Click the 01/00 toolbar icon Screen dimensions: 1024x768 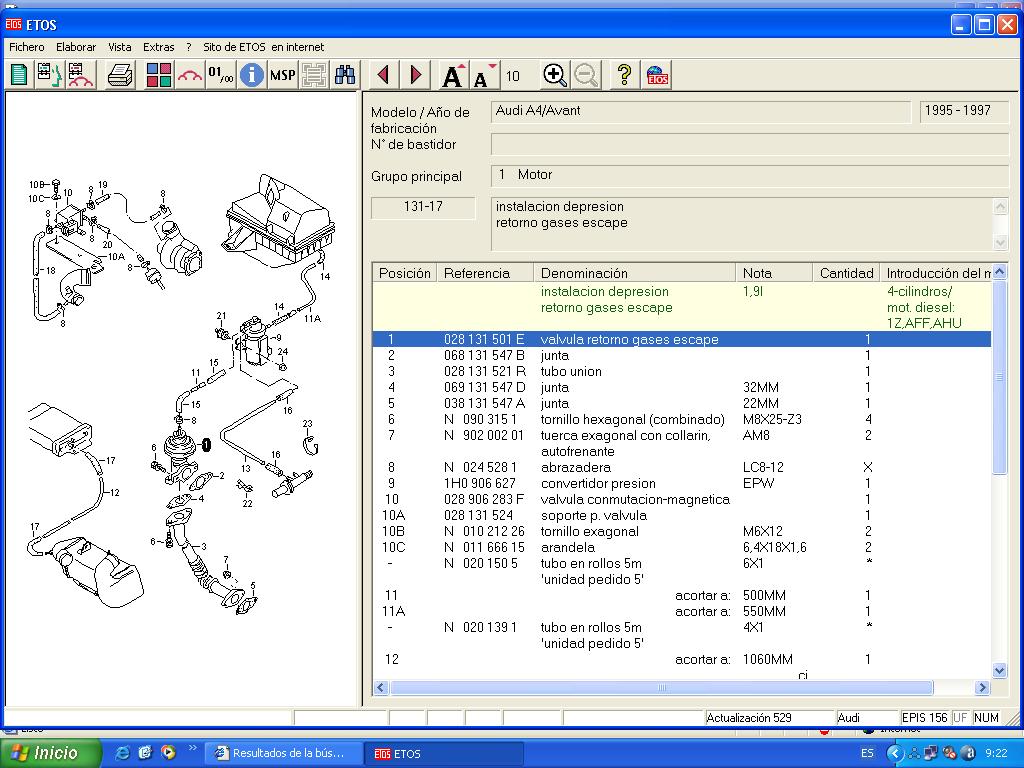(x=221, y=75)
